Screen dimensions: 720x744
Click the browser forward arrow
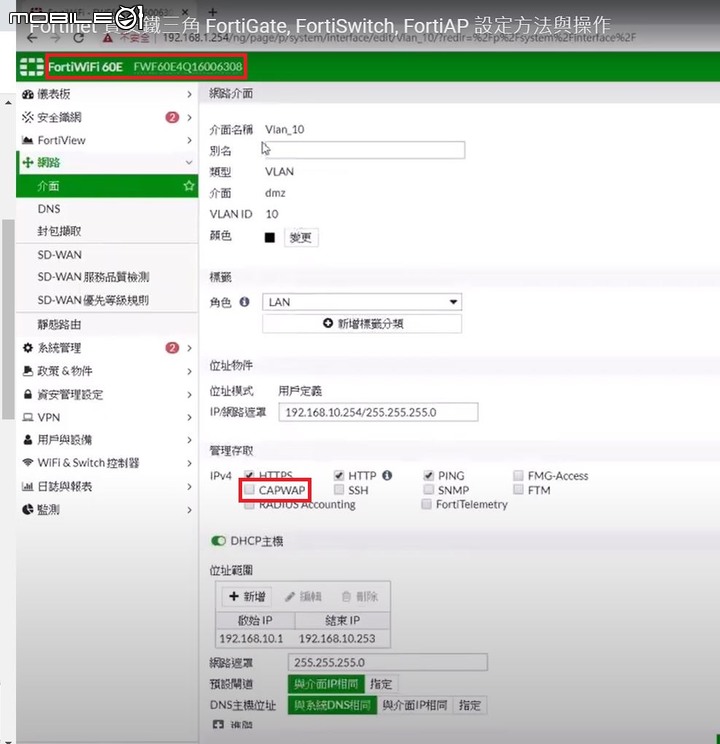coord(56,38)
